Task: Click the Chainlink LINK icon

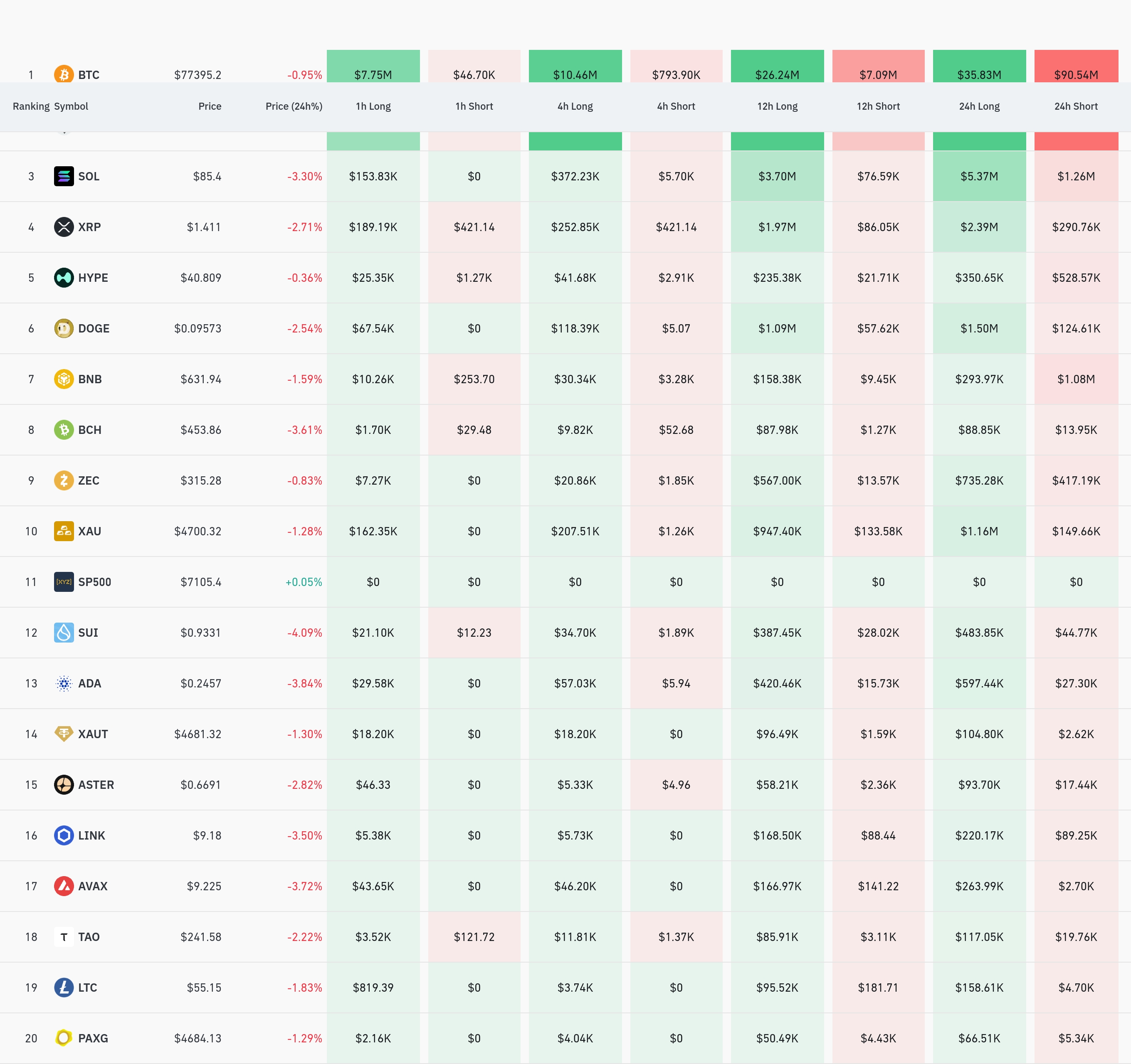Action: pos(64,835)
